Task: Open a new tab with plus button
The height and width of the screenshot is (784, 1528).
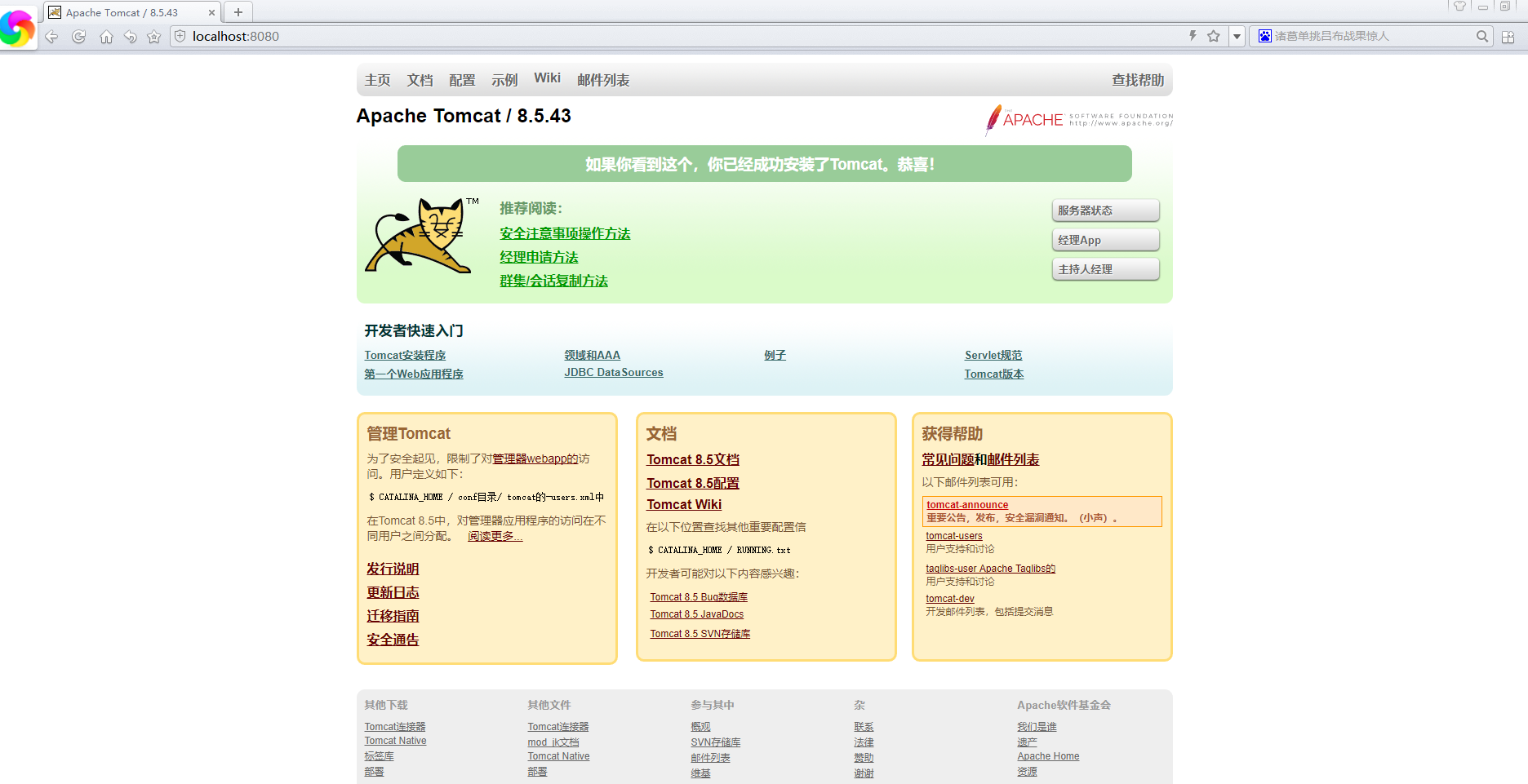Action: coord(238,12)
